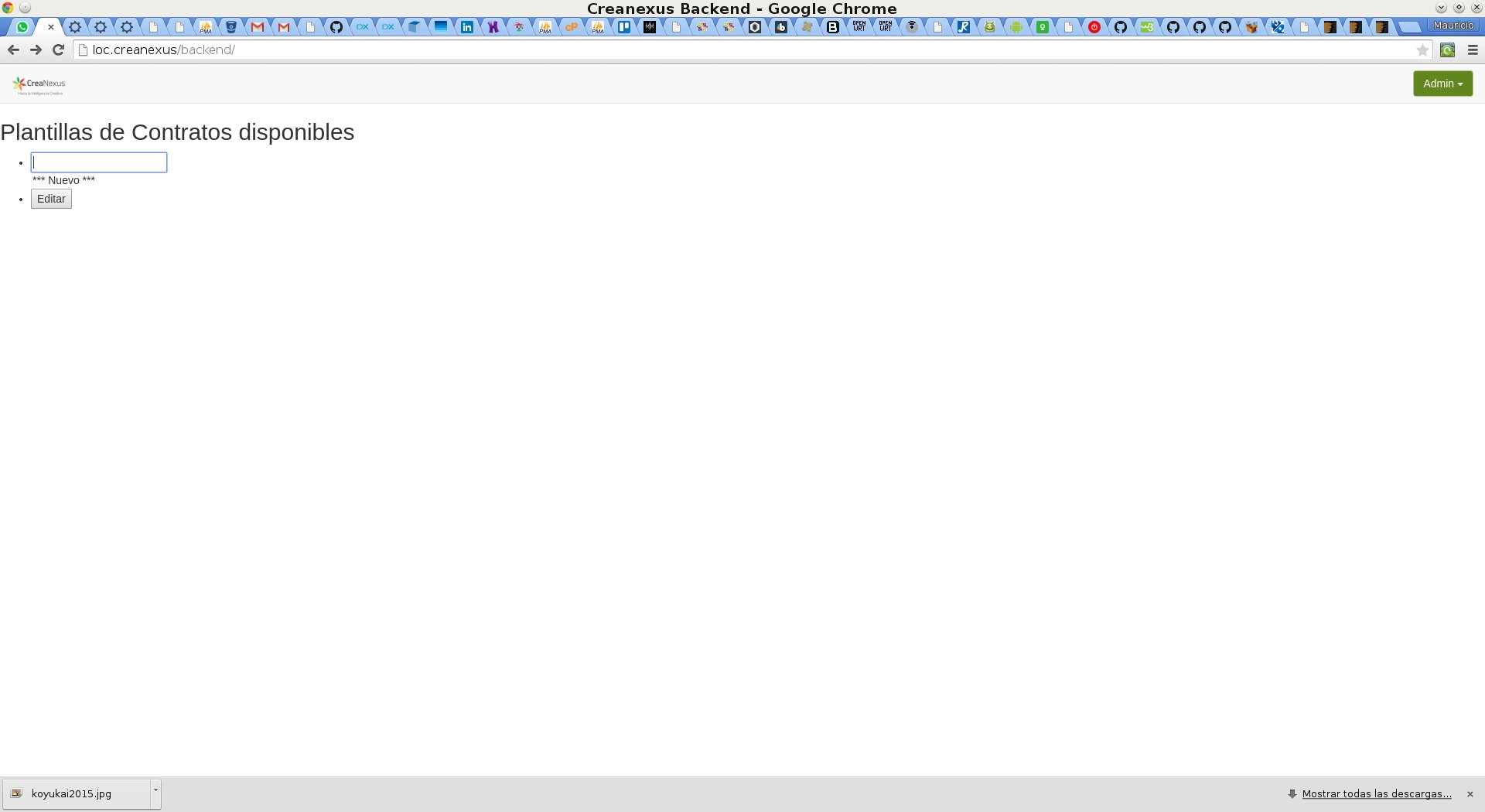Go back to the previous page
The width and height of the screenshot is (1485, 812).
click(13, 49)
